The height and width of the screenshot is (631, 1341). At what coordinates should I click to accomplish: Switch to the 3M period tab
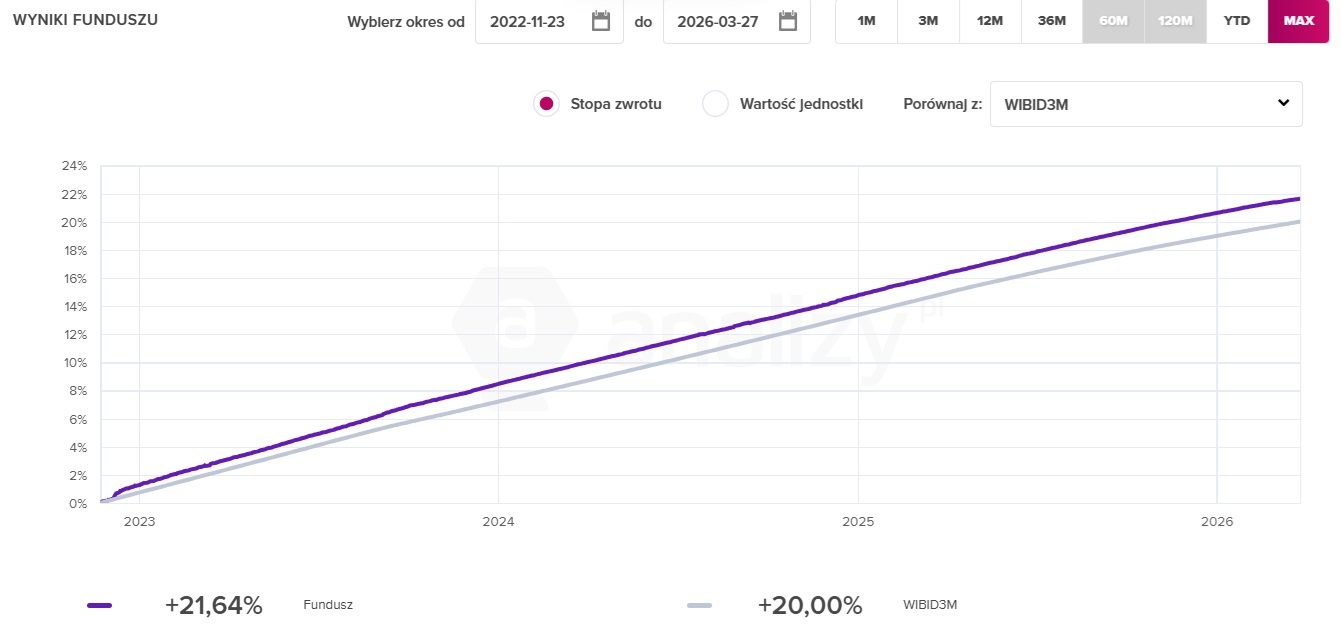point(928,21)
